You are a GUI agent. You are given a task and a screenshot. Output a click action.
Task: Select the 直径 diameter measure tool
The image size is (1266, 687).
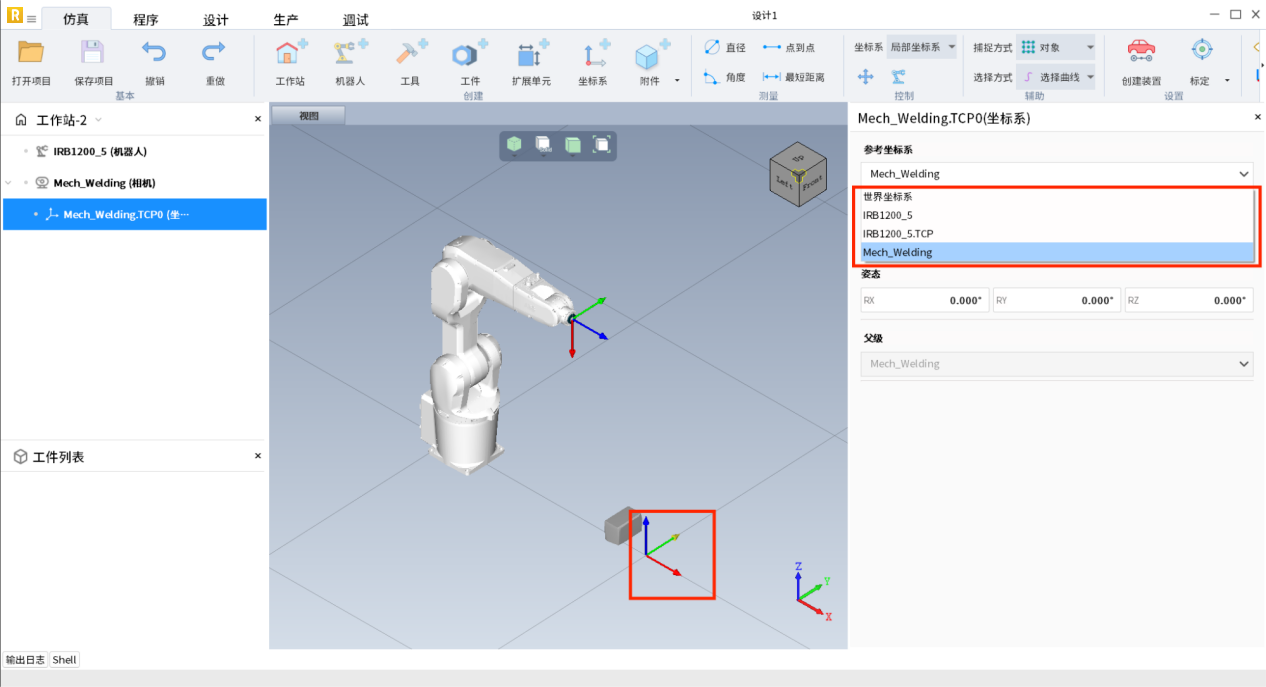[x=725, y=47]
